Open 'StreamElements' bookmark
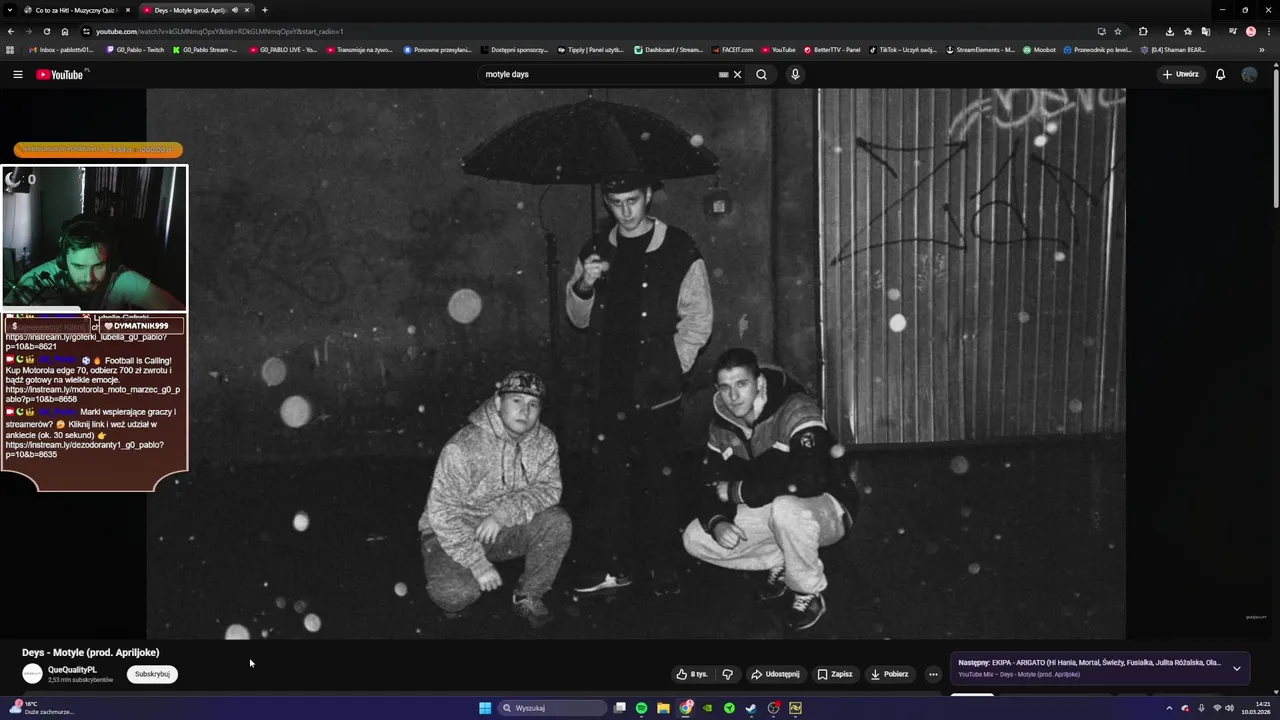1280x720 pixels. [979, 49]
